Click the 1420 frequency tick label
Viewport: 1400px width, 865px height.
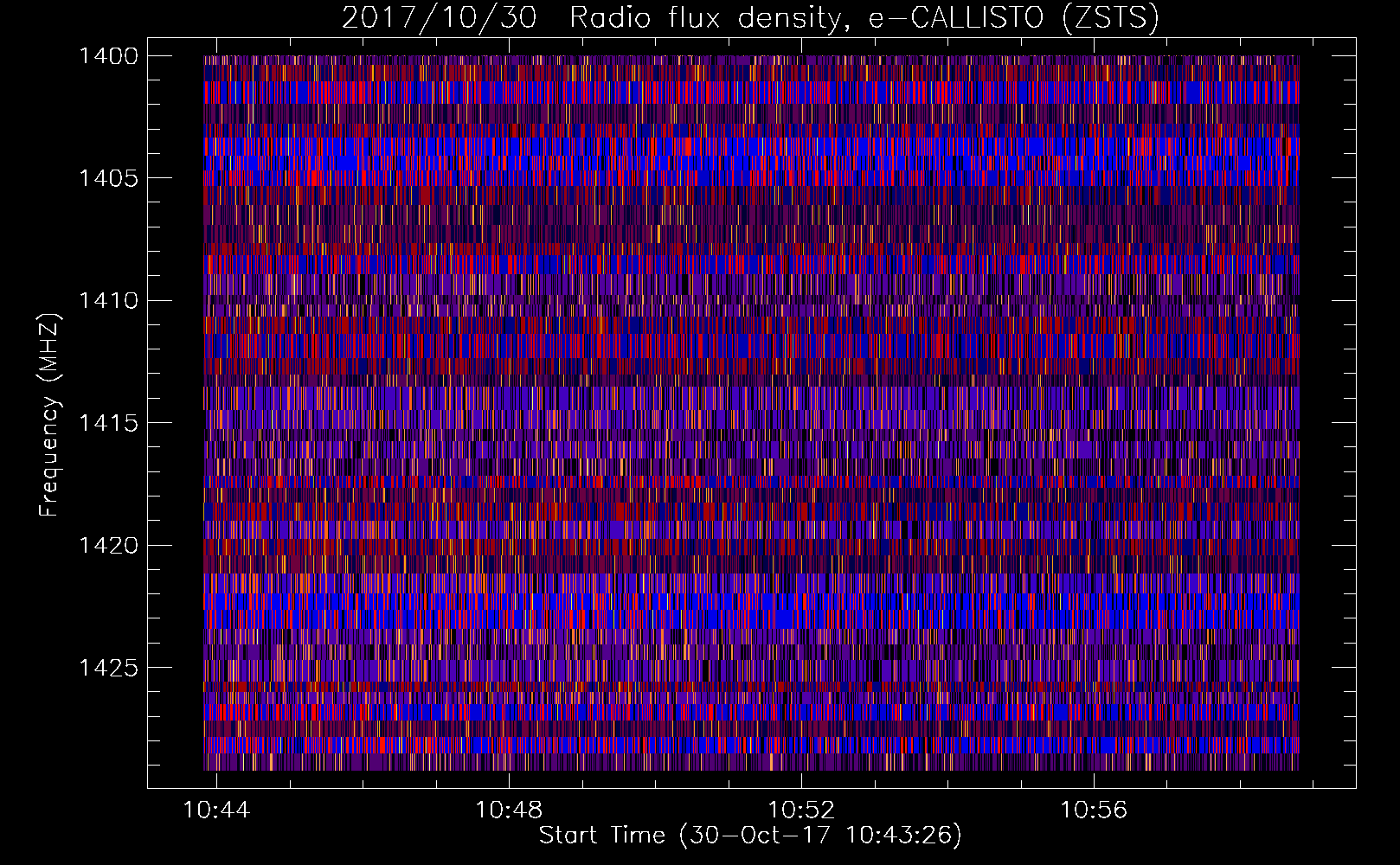click(x=108, y=546)
